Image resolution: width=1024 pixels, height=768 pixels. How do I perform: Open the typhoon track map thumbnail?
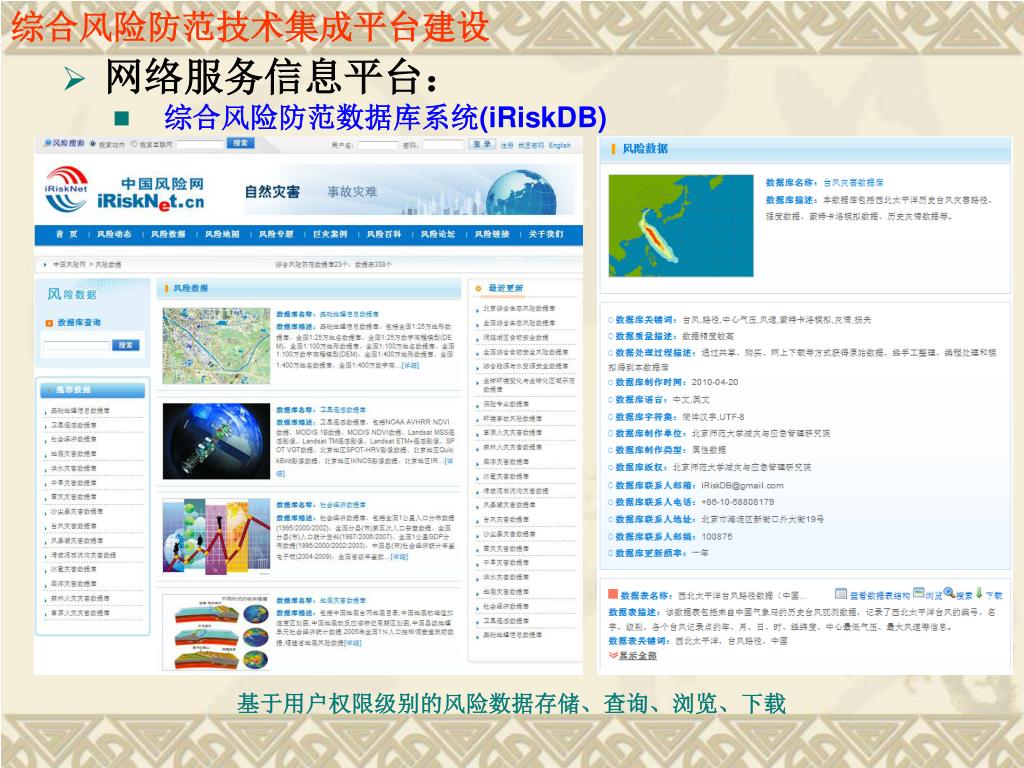[x=680, y=225]
